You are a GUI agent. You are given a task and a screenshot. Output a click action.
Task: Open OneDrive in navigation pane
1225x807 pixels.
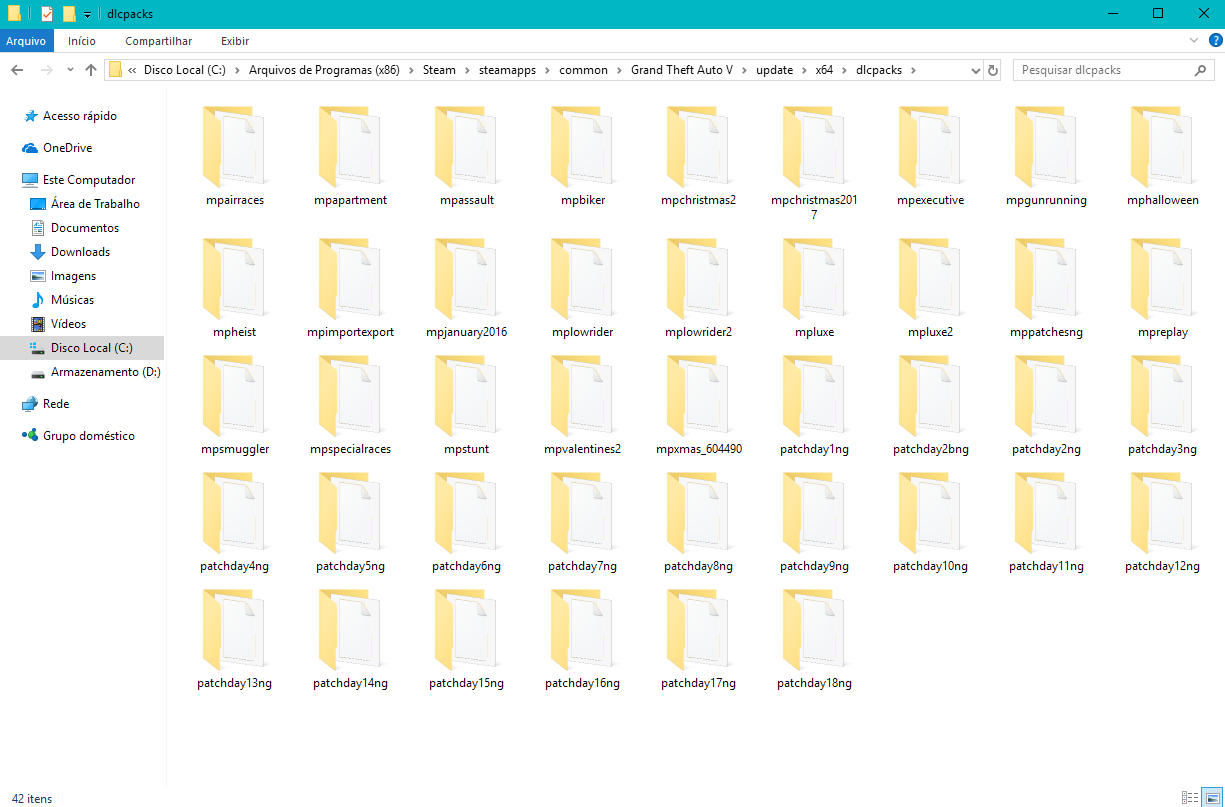click(x=67, y=148)
